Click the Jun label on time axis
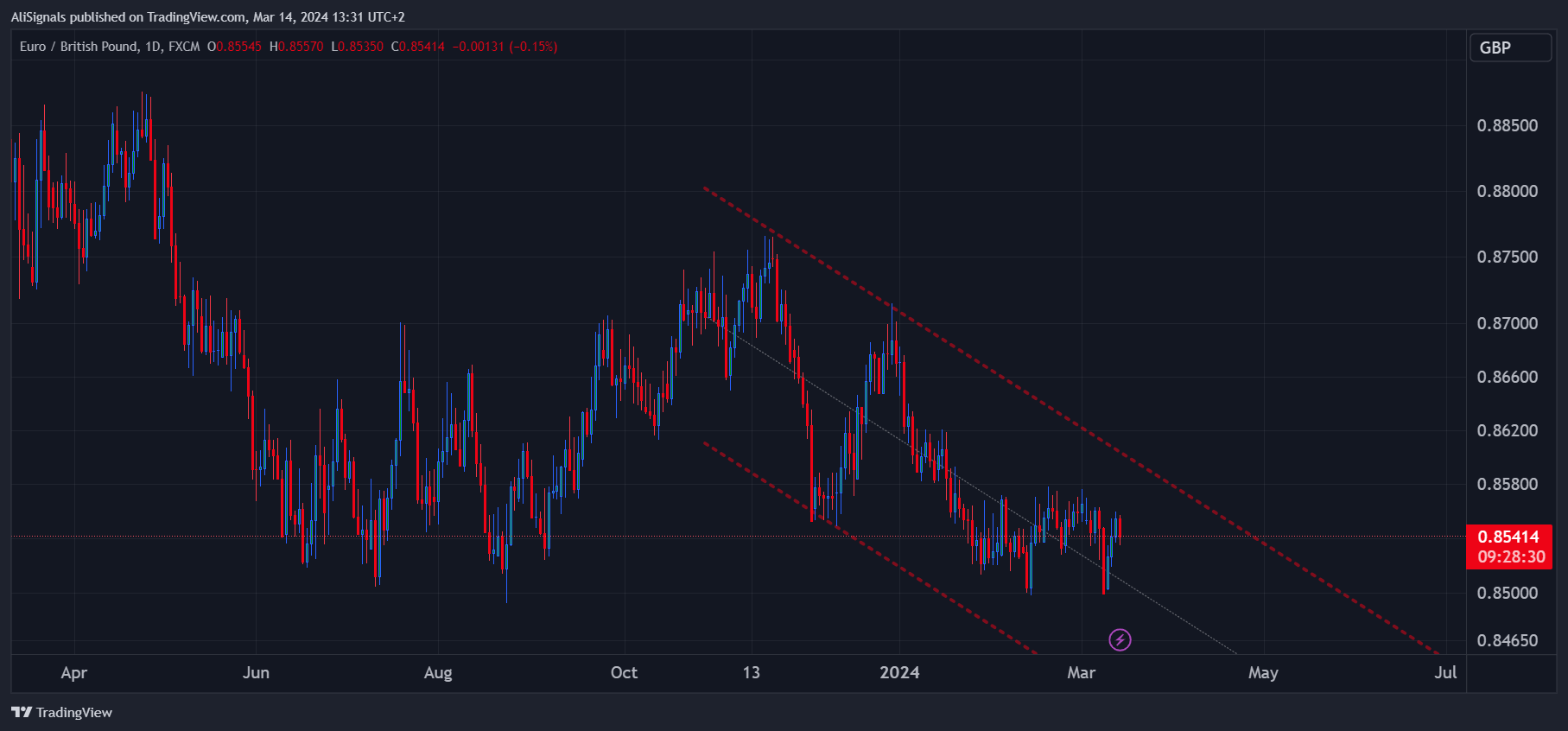This screenshot has width=1568, height=731. 256,672
